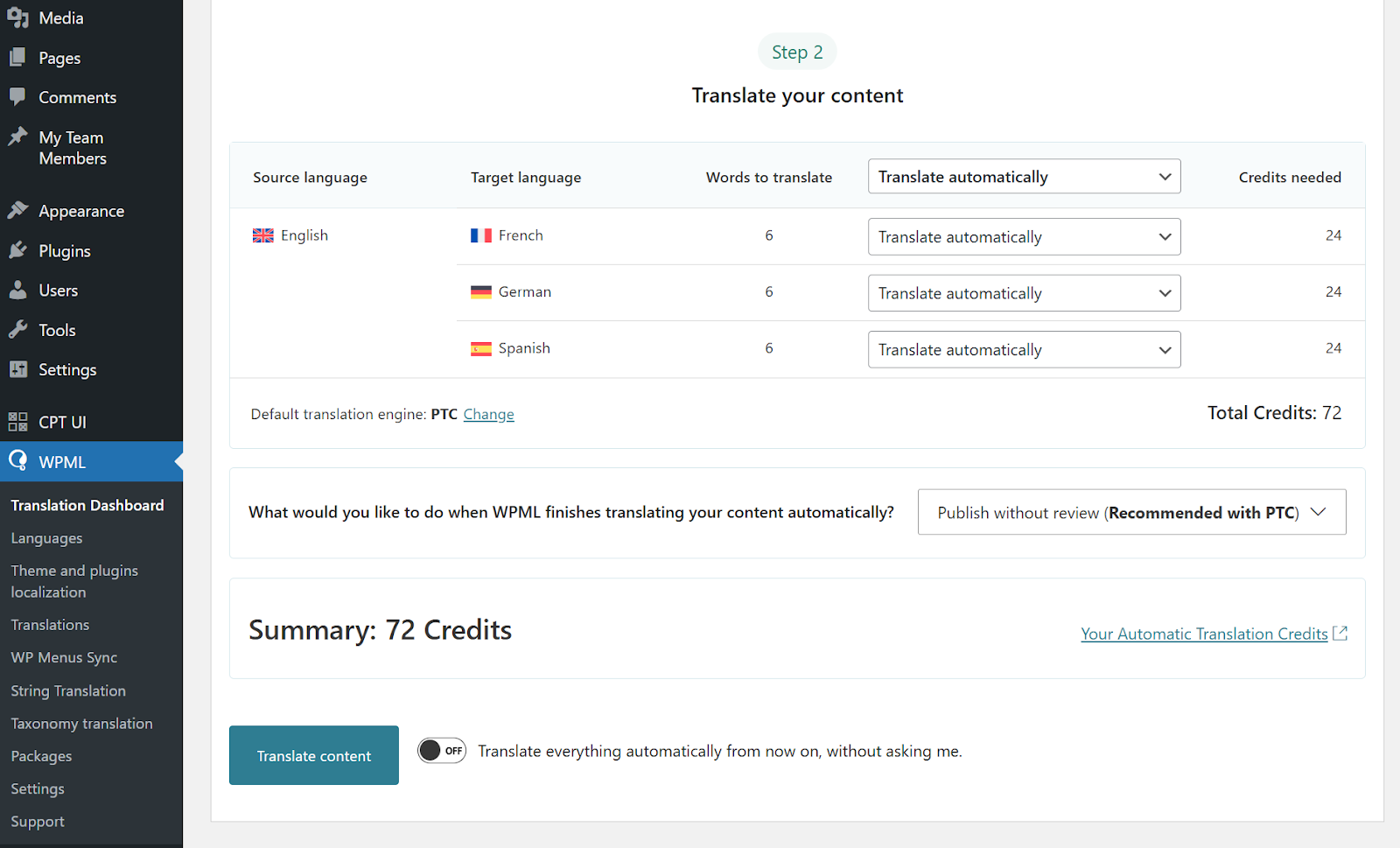Click the Users person icon
The height and width of the screenshot is (848, 1400).
tap(17, 291)
